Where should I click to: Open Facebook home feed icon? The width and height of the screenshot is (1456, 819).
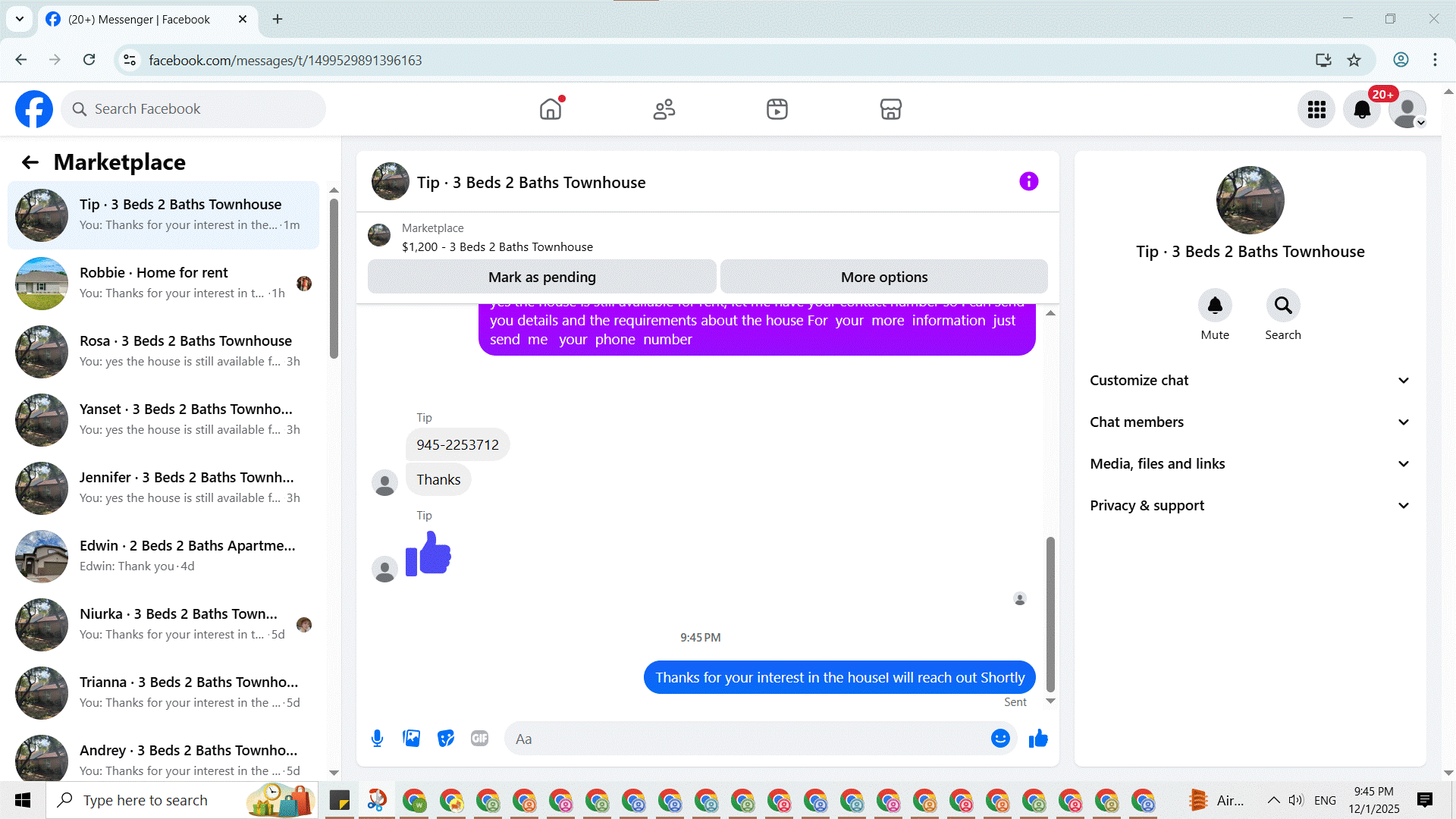[551, 109]
